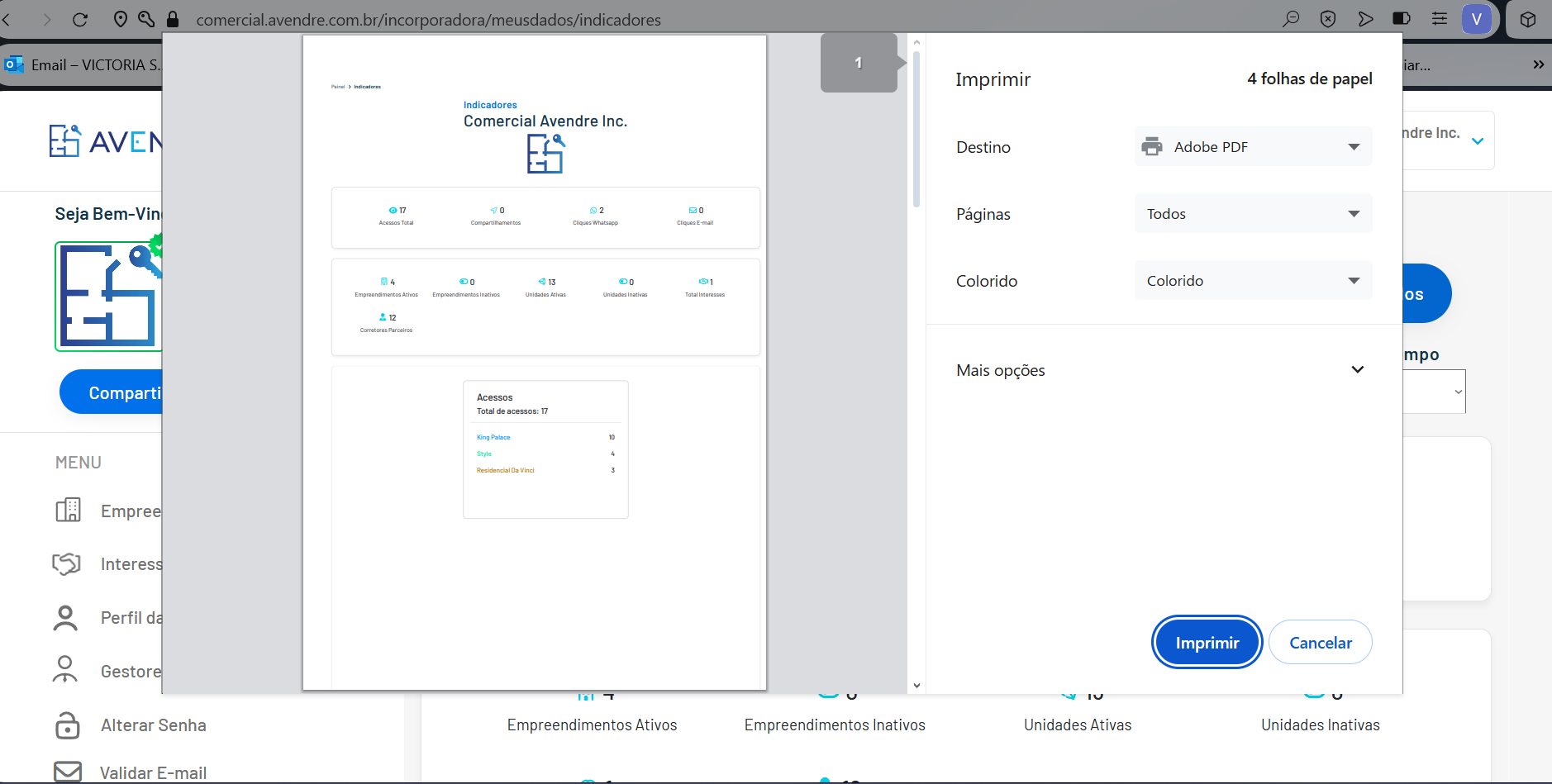
Task: Open the Páginas Todos dropdown
Action: point(1253,213)
